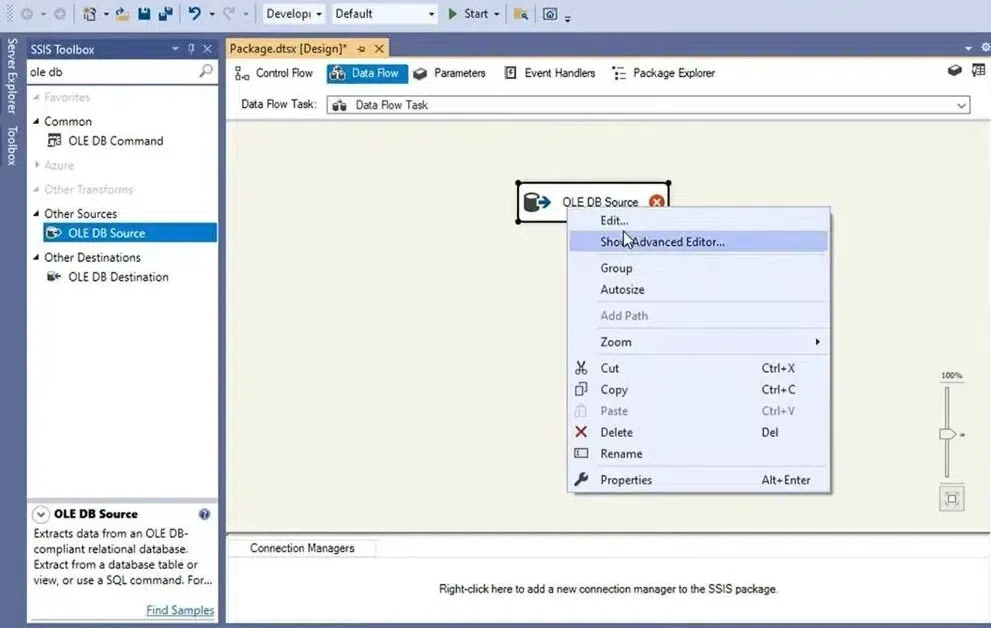The height and width of the screenshot is (628, 991).
Task: Click the Variables grid icon in the designer's top-right
Action: pyautogui.click(x=978, y=71)
